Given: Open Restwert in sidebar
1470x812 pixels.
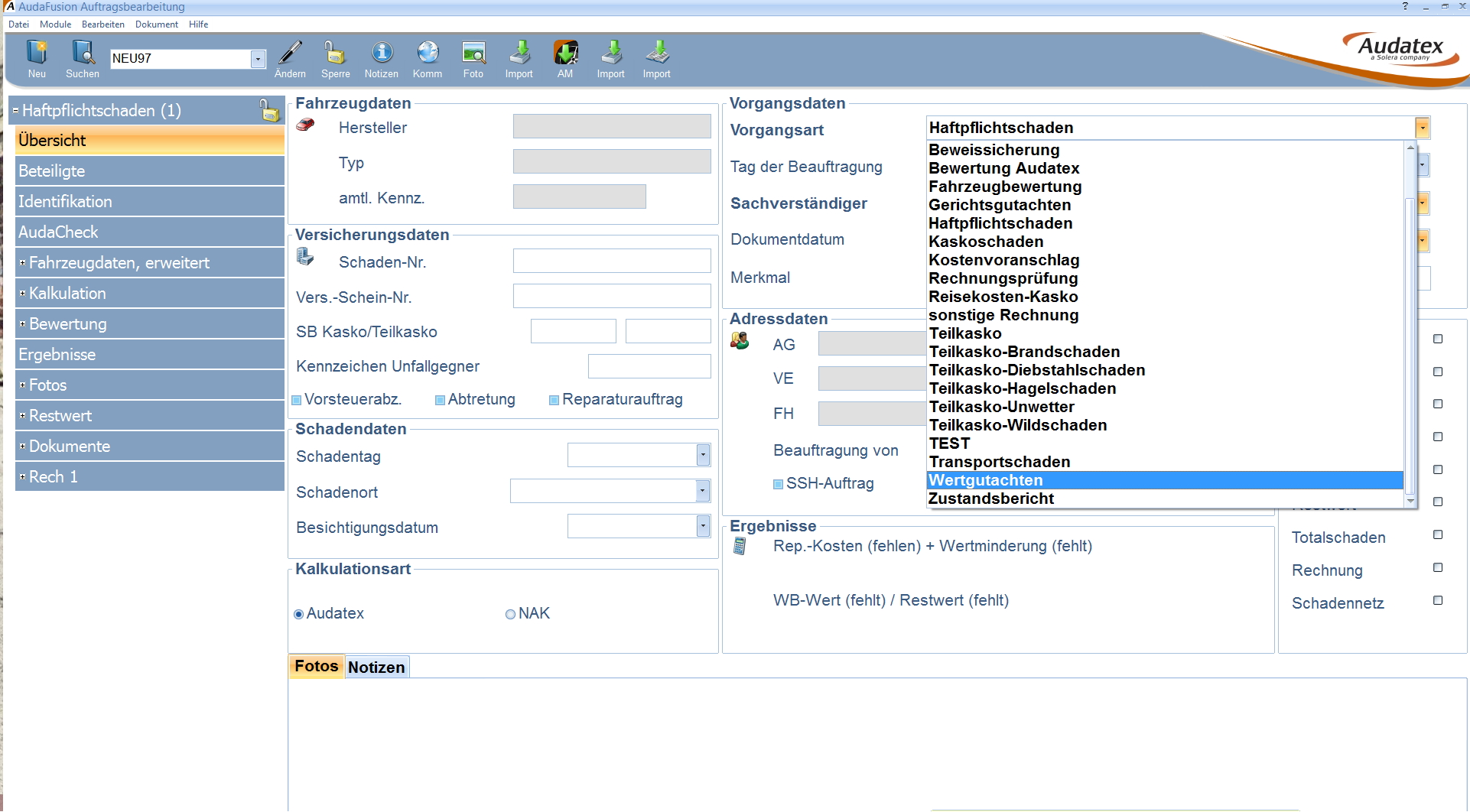Looking at the screenshot, I should (150, 415).
